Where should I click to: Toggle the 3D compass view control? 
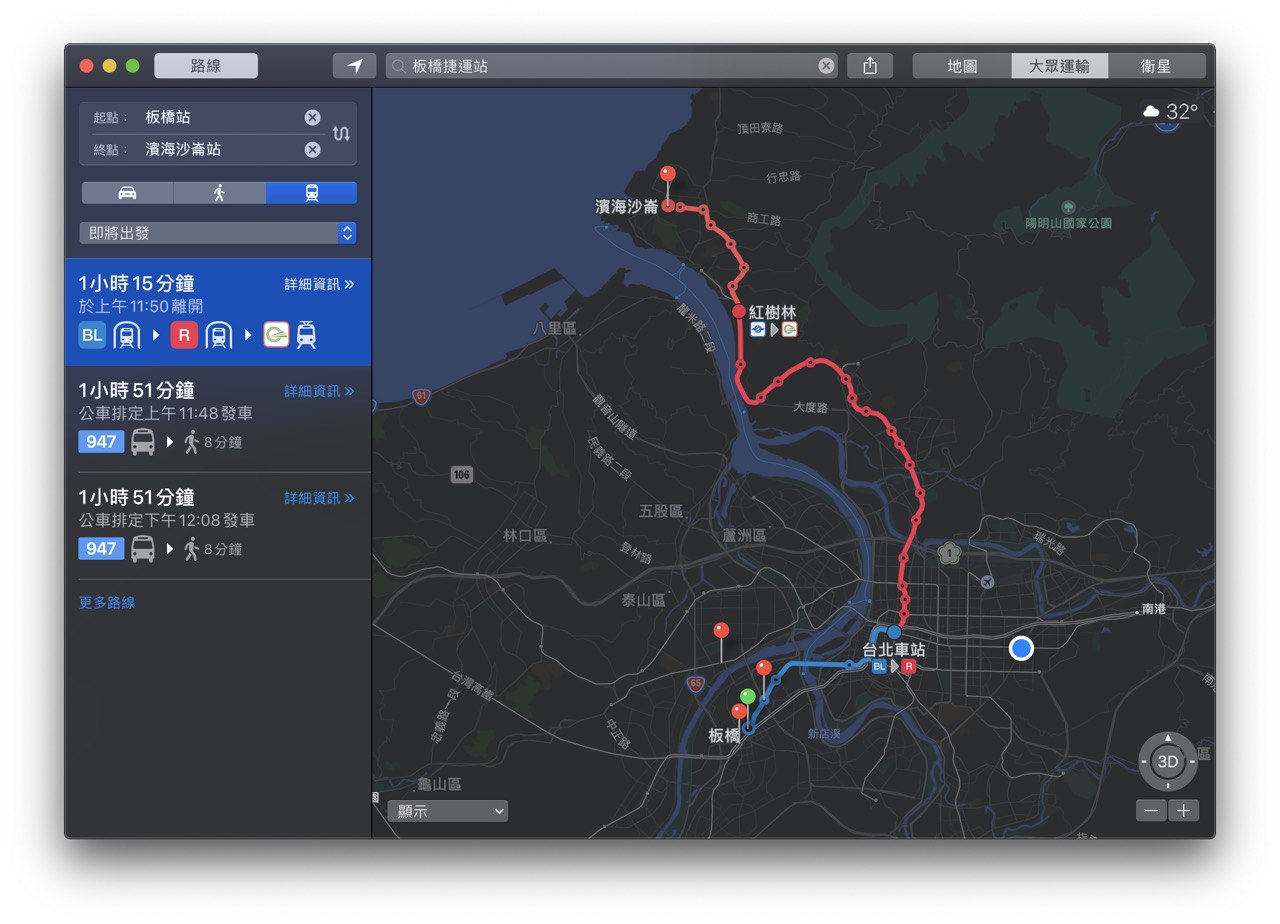pyautogui.click(x=1167, y=761)
